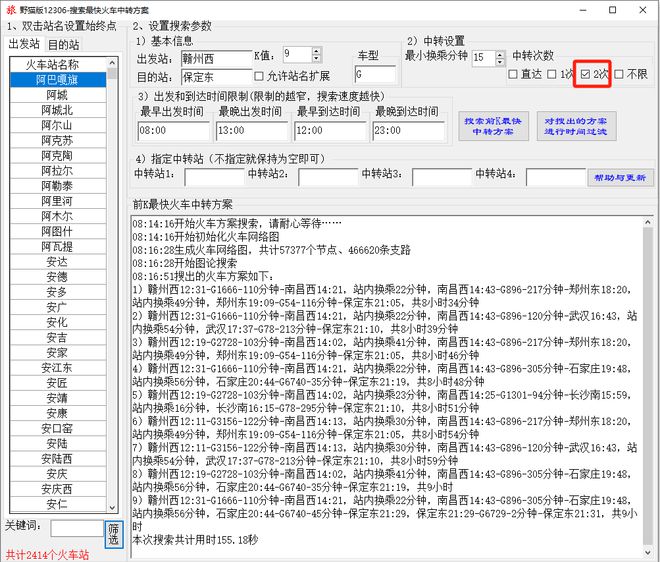Select station 阿拉尔 in list
Viewport: 660px width, 562px height.
pos(57,170)
